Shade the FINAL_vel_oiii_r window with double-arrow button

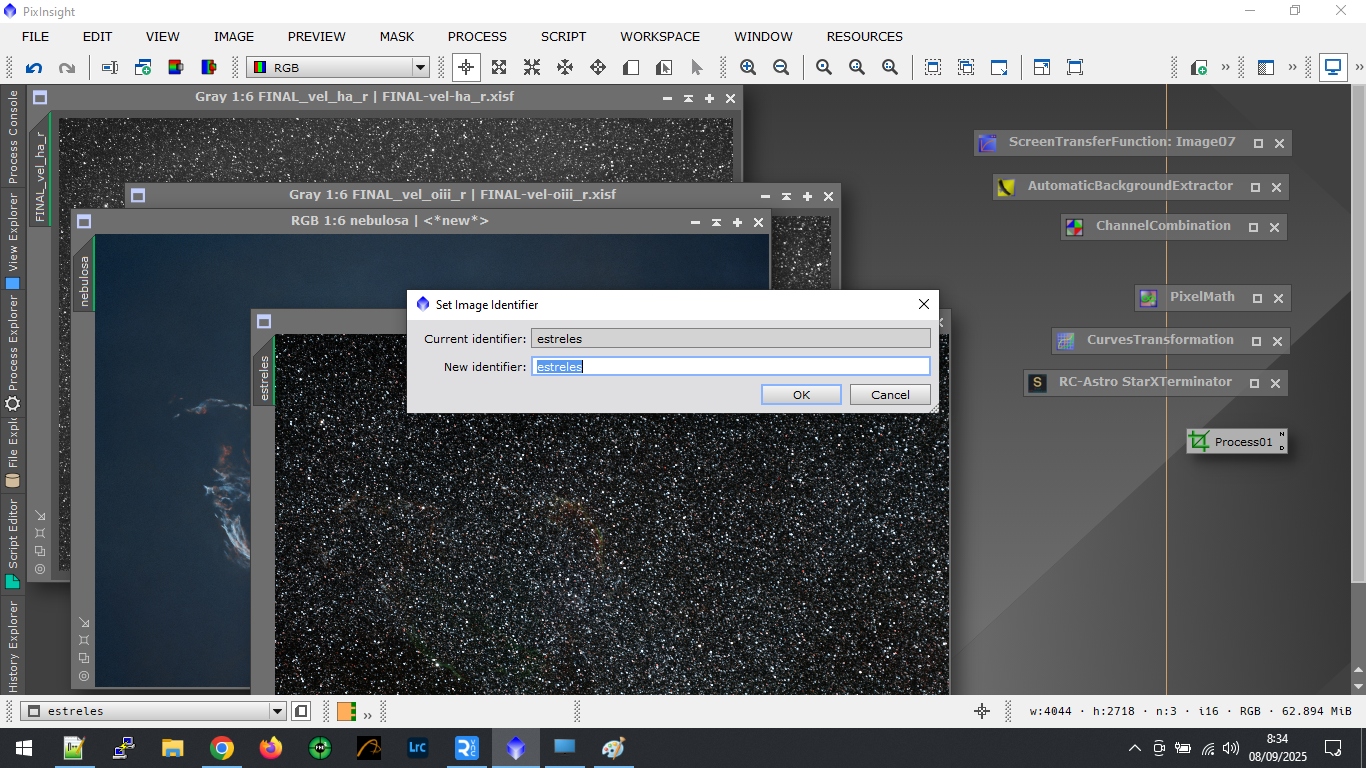(x=786, y=196)
